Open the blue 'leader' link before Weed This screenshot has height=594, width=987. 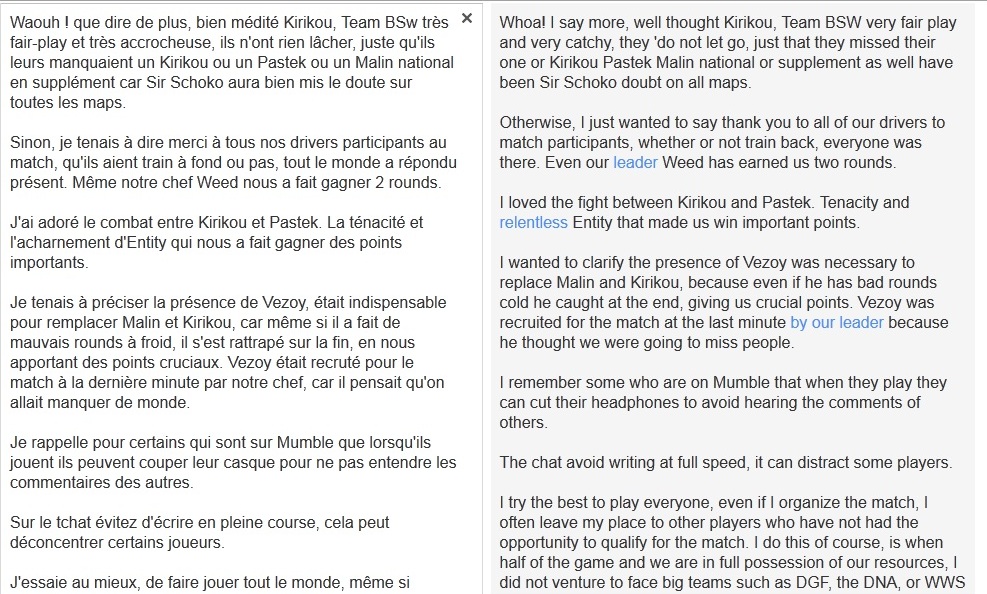(635, 162)
